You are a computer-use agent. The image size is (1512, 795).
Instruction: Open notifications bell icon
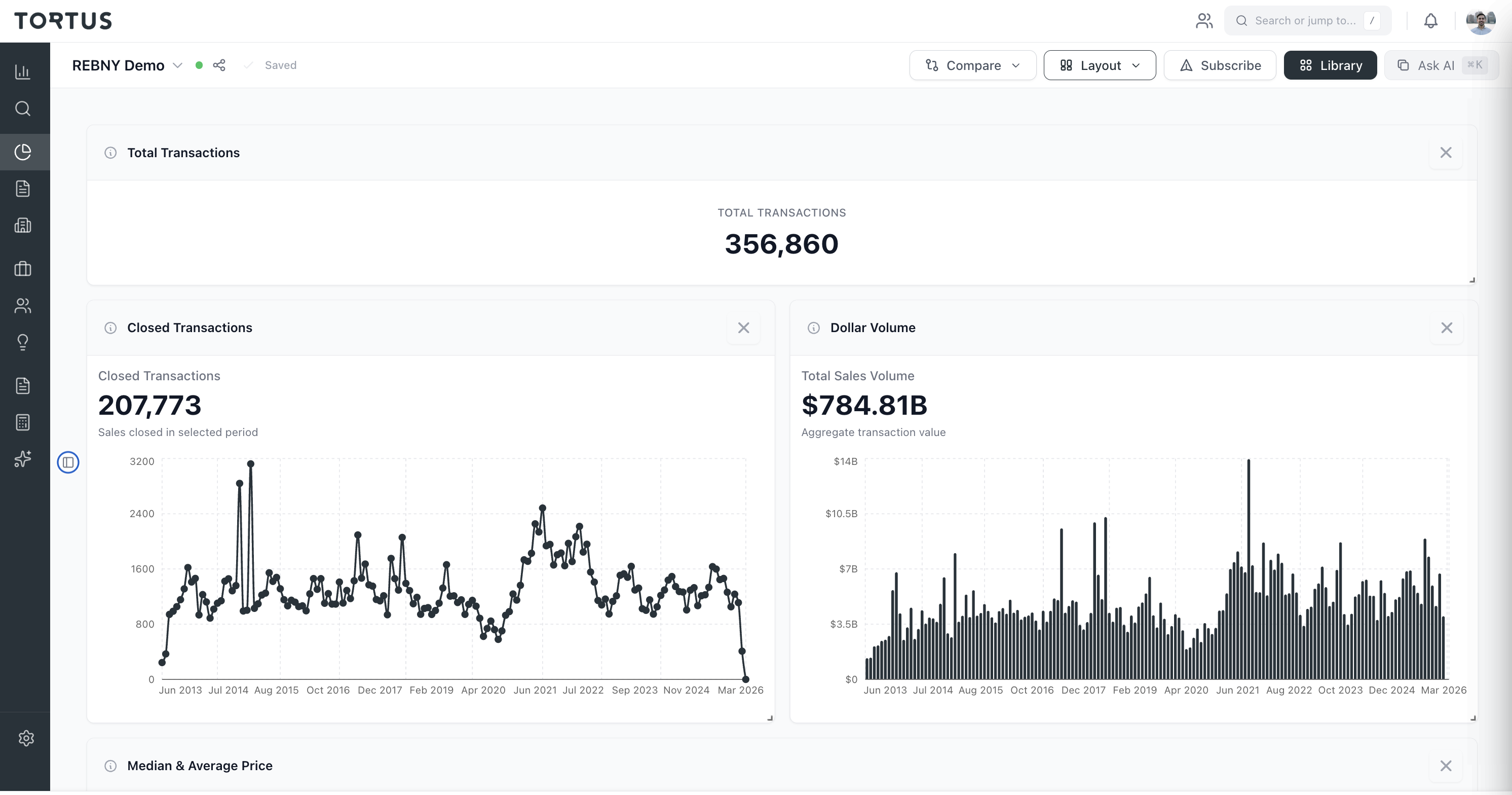coord(1430,21)
